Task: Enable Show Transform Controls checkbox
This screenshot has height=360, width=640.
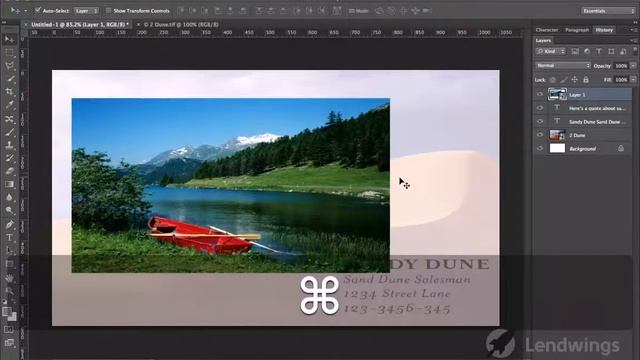Action: [x=109, y=11]
